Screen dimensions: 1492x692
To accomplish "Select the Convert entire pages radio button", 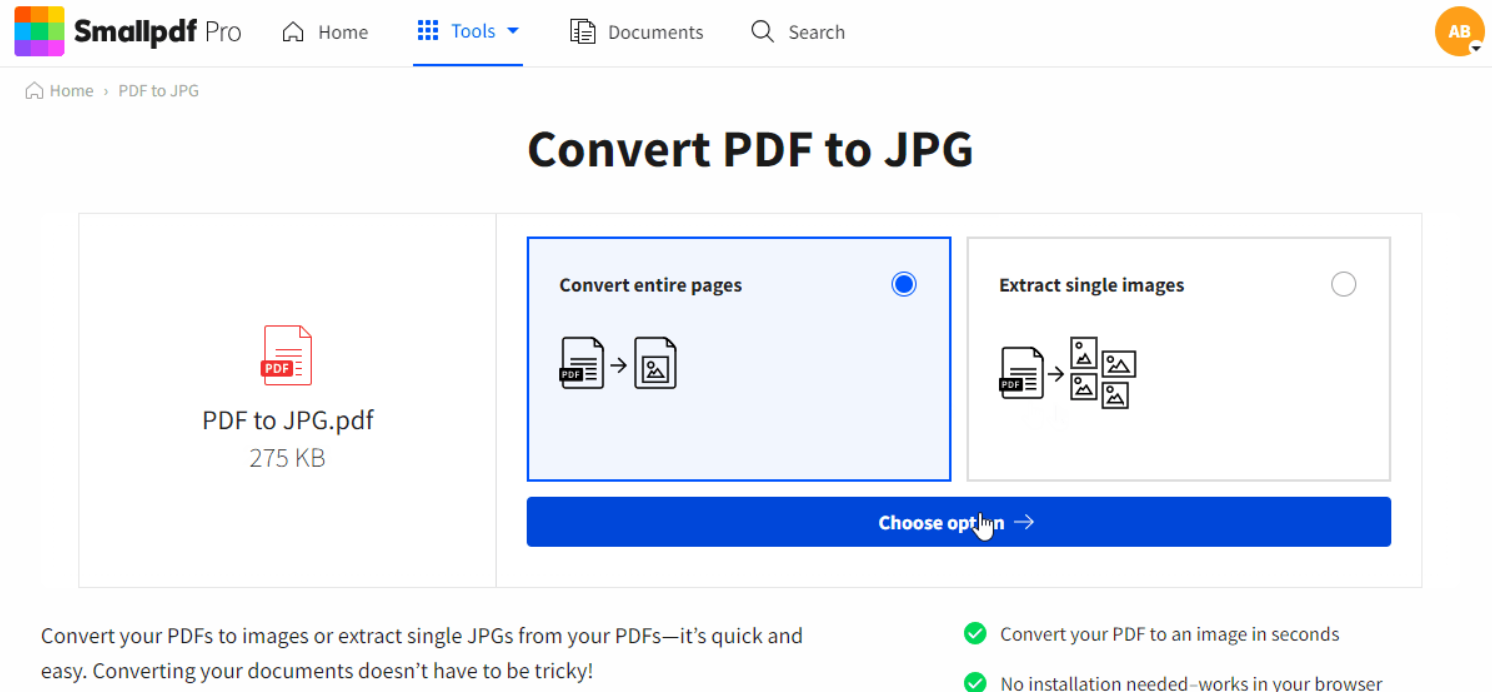I will pyautogui.click(x=903, y=285).
